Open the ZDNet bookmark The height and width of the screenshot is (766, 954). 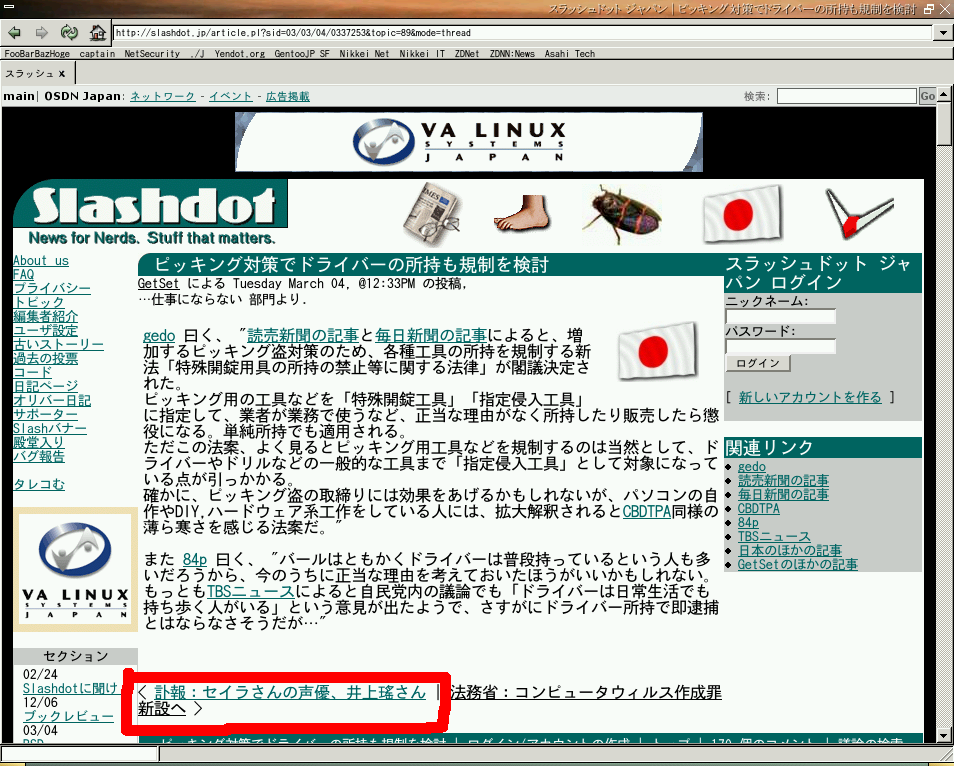pos(467,54)
